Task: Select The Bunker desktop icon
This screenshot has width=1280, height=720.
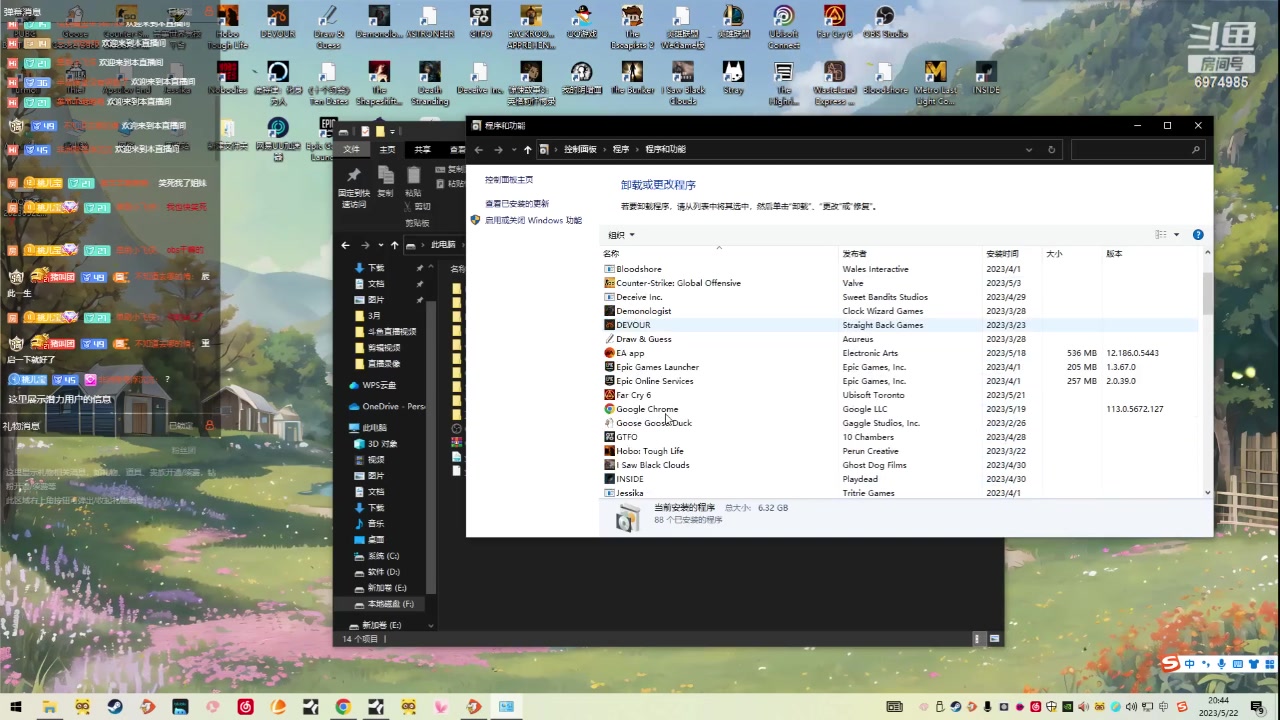Action: [632, 79]
